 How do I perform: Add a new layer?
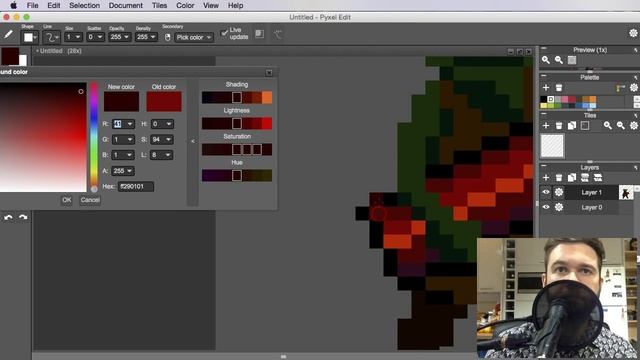point(546,178)
